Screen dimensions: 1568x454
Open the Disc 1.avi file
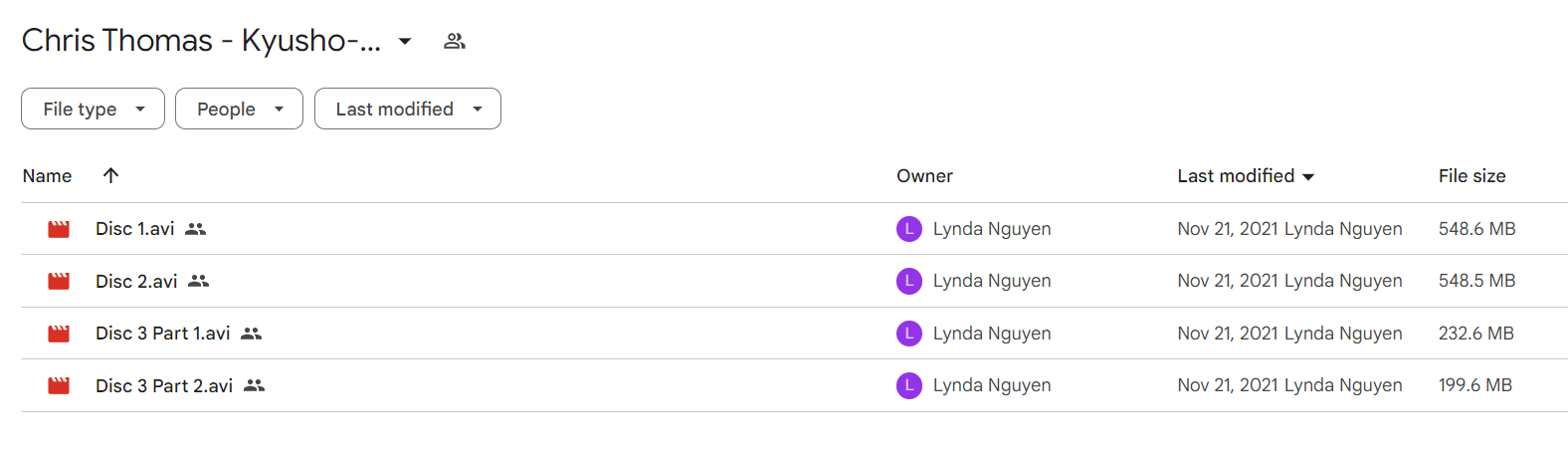[x=134, y=229]
